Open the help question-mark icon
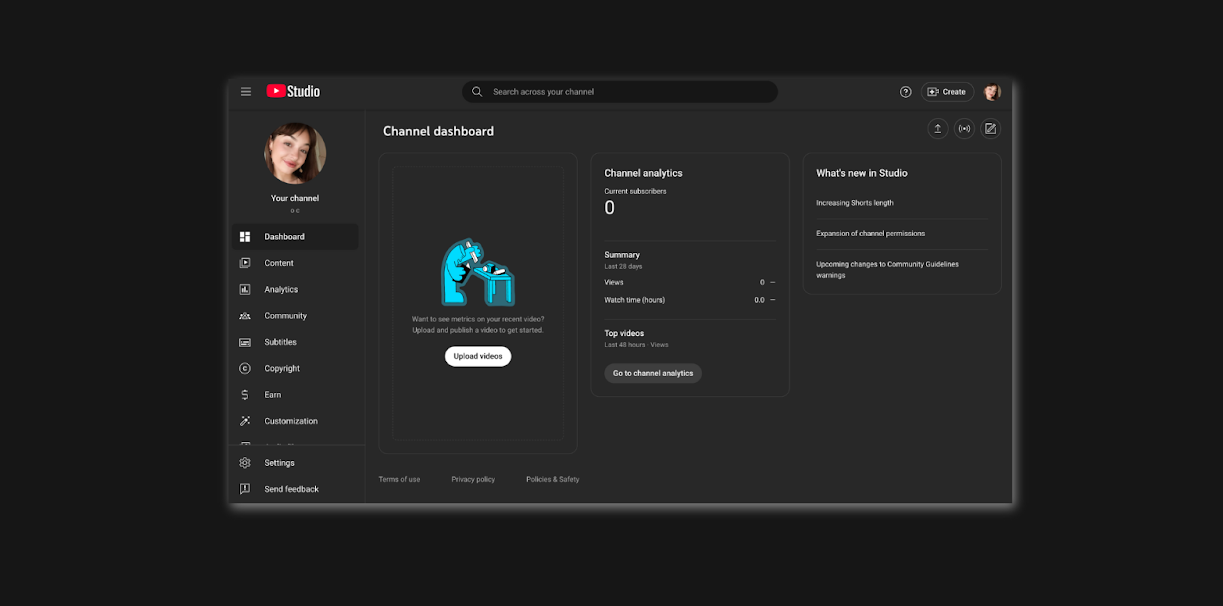 click(905, 91)
